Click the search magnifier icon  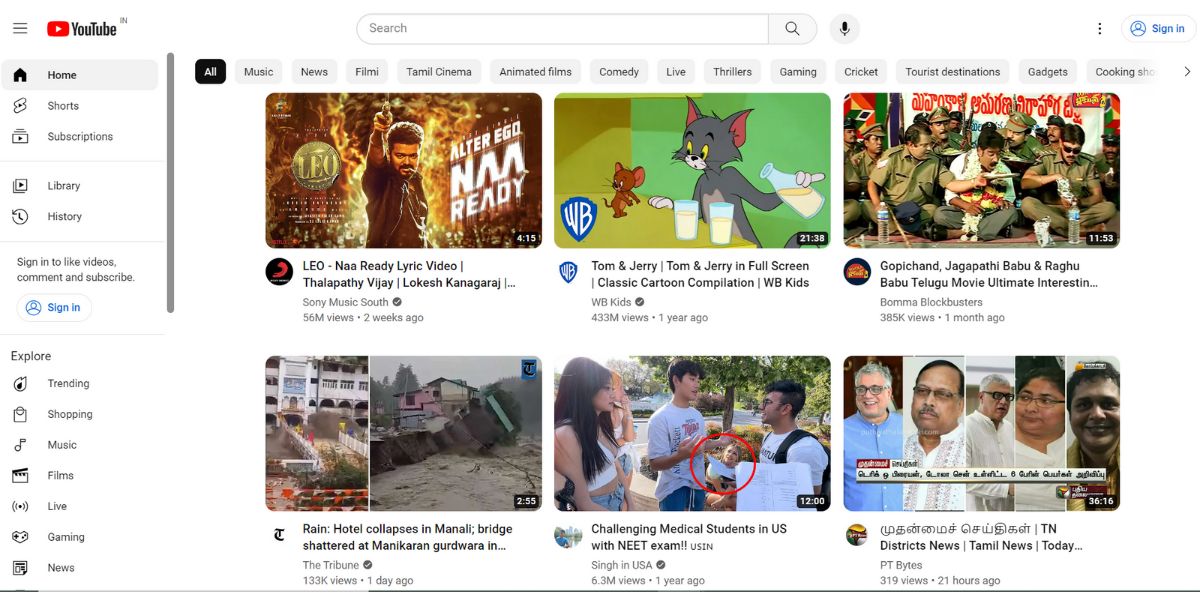point(793,28)
